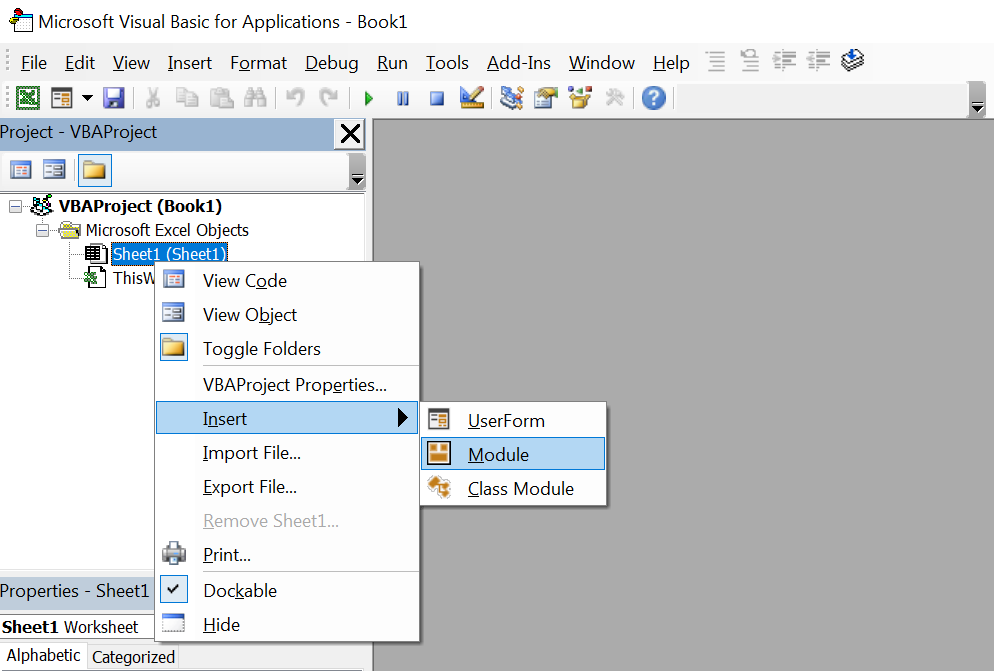The height and width of the screenshot is (671, 994).
Task: Open the Properties Window toolbar icon
Action: click(545, 98)
